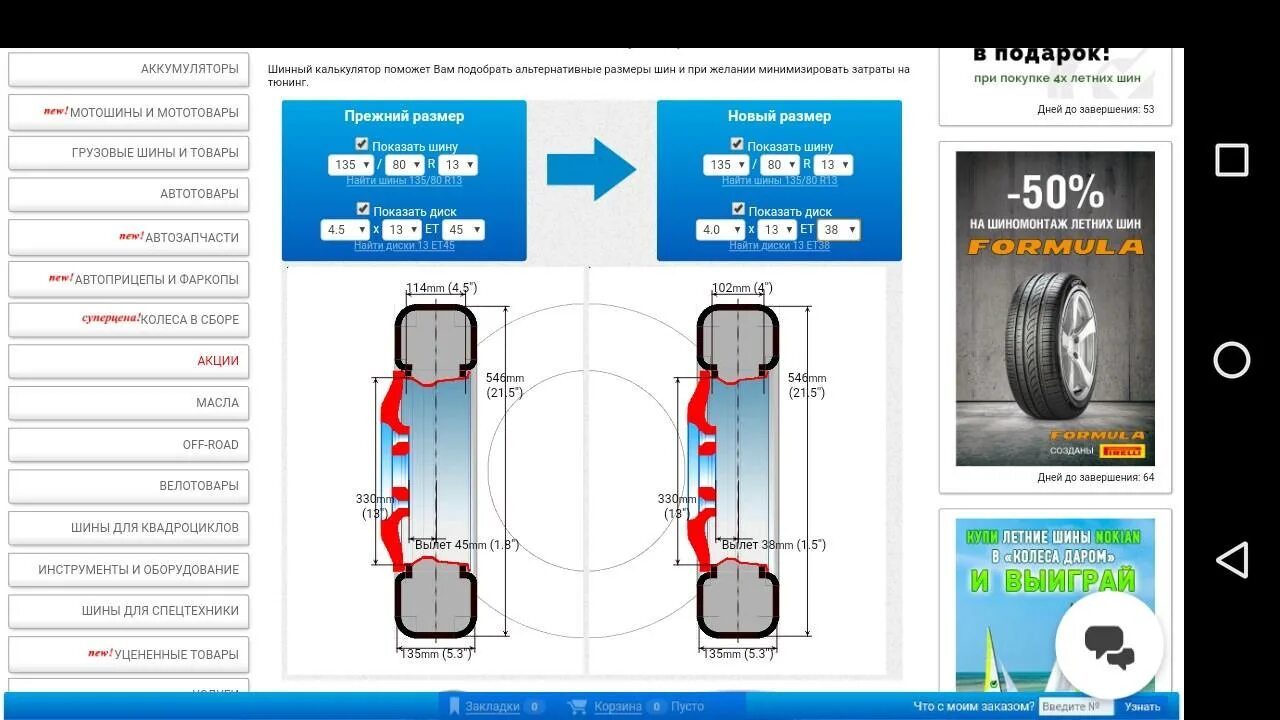Open new disc ET dropdown 38
Image resolution: width=1280 pixels, height=720 pixels.
click(x=838, y=230)
